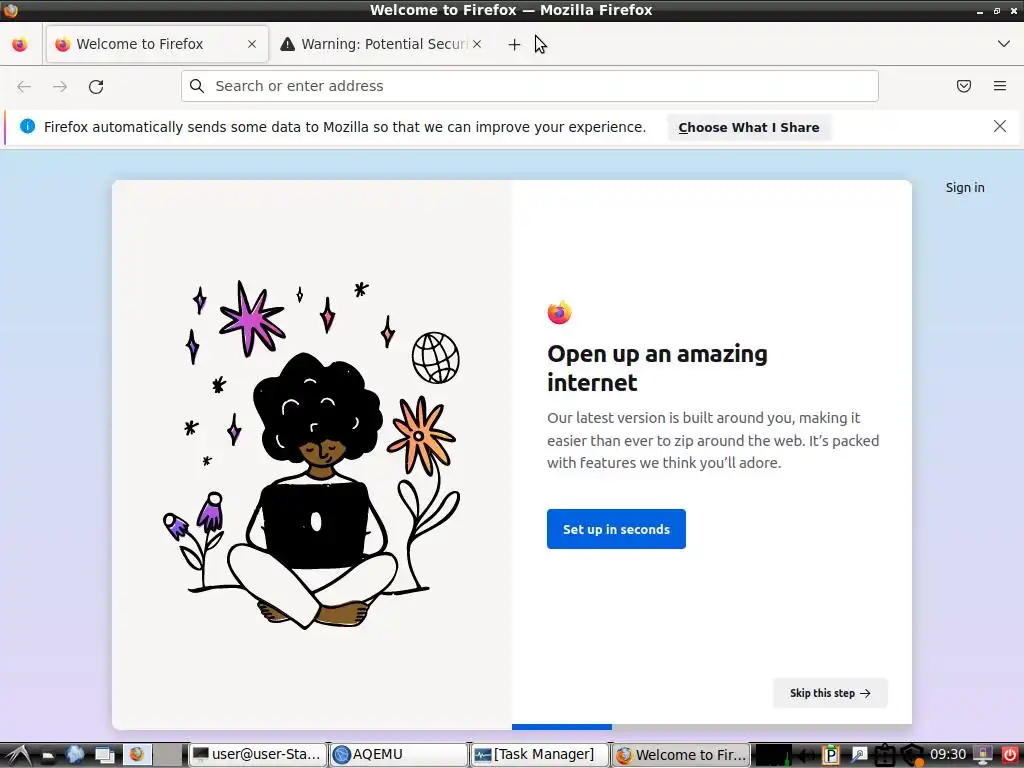Go back one page
The width and height of the screenshot is (1024, 768).
[24, 86]
